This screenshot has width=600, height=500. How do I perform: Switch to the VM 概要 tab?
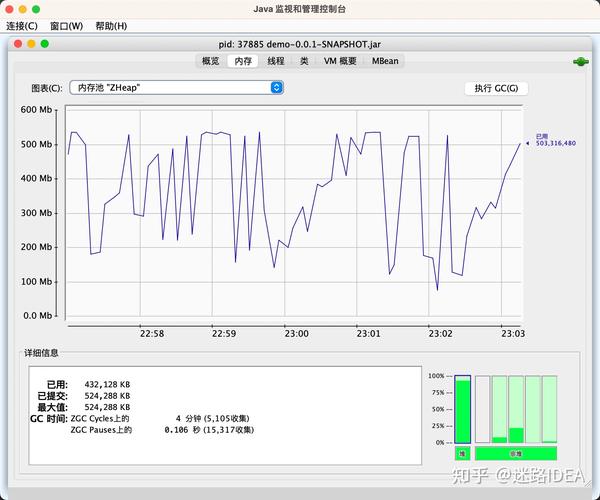pos(340,61)
